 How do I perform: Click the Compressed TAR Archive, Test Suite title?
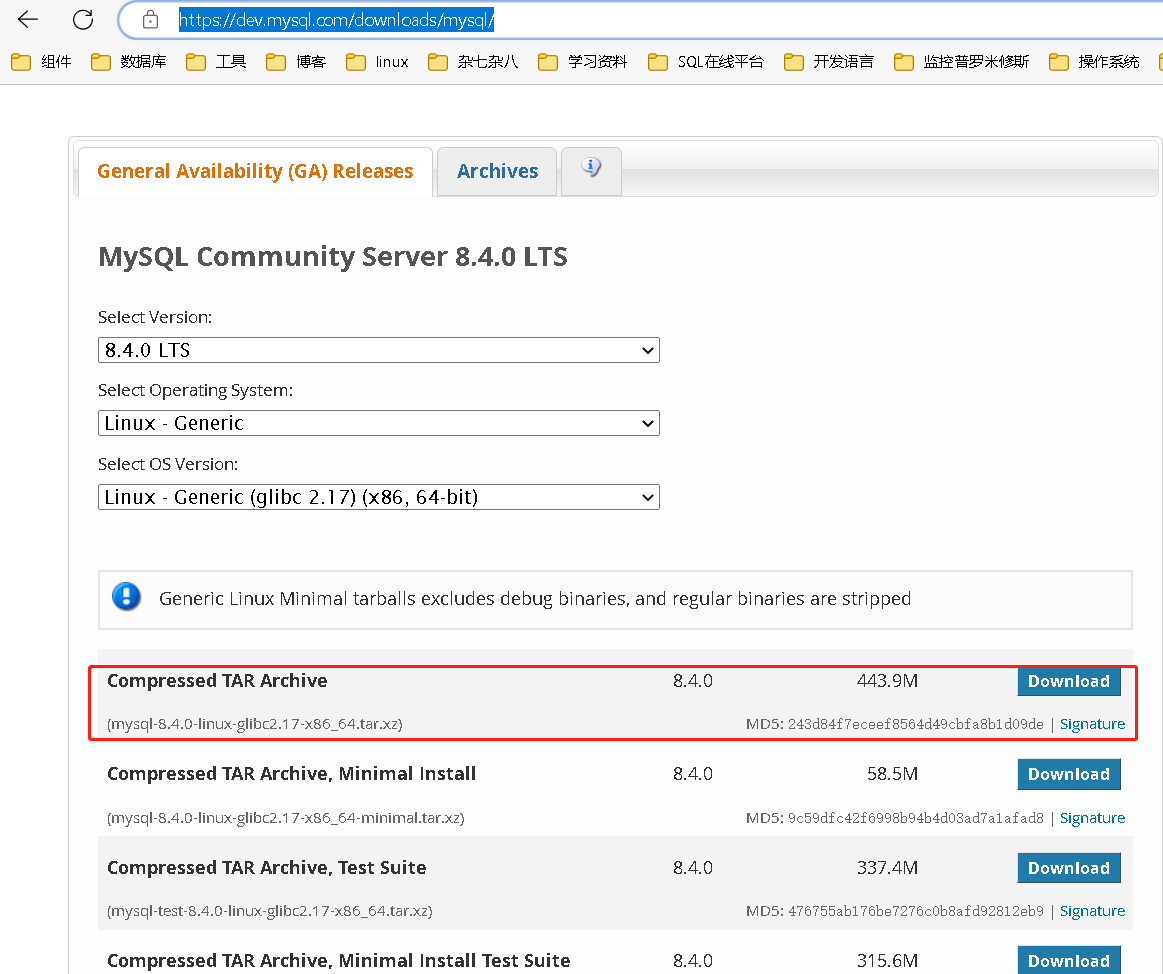coord(266,868)
